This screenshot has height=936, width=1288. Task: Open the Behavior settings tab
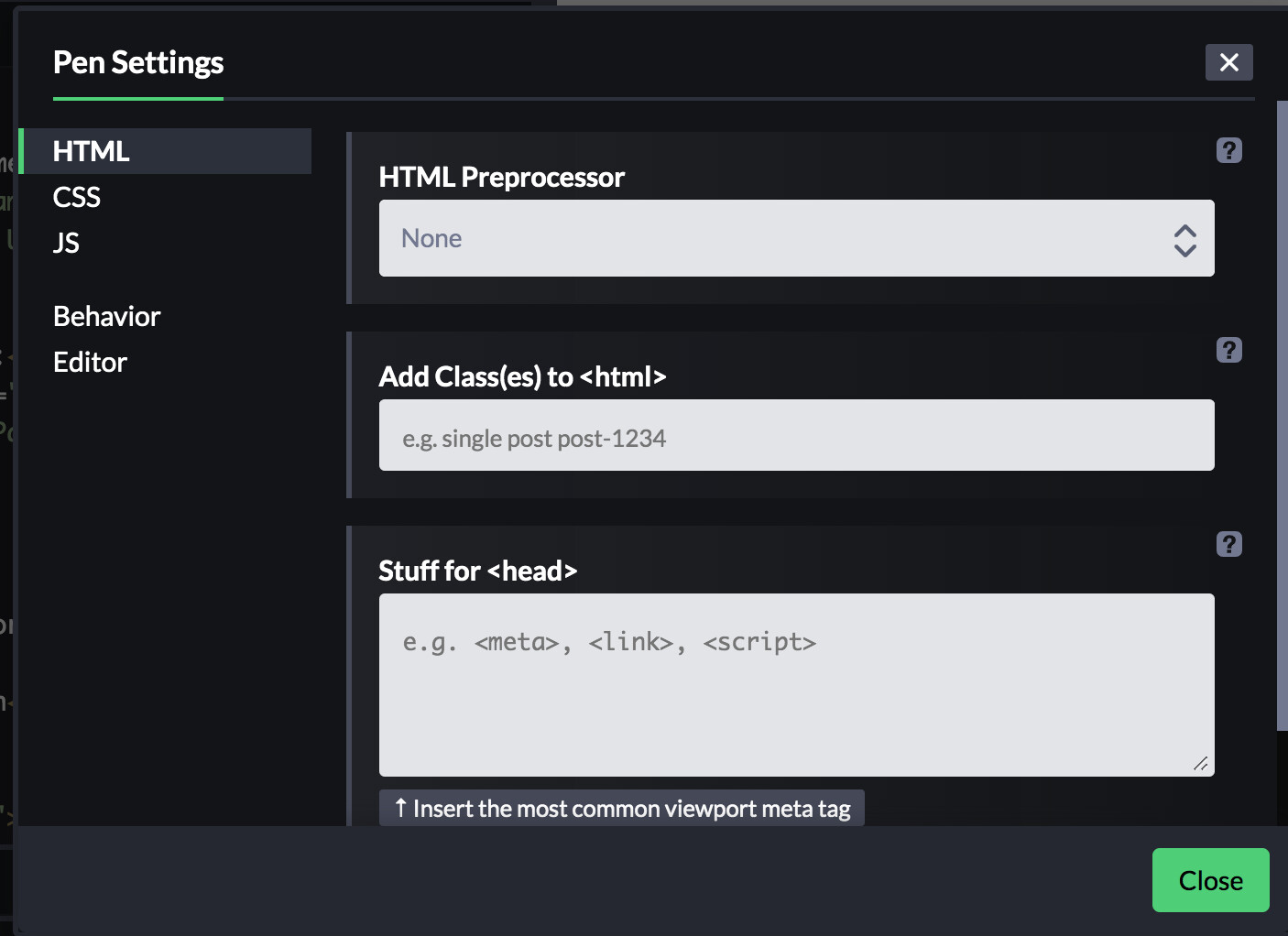[x=107, y=316]
